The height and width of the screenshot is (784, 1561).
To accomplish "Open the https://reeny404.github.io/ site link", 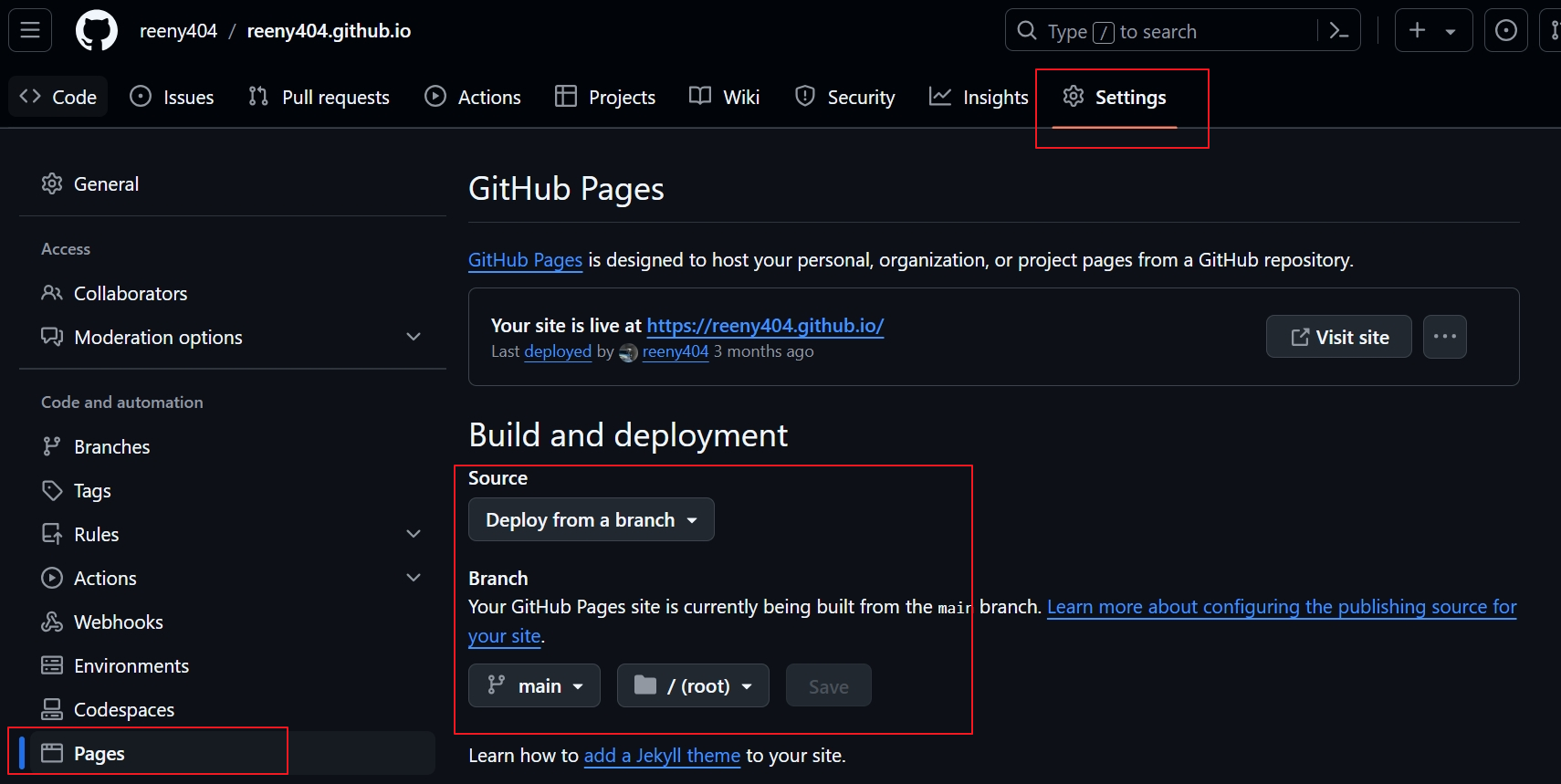I will pos(765,326).
